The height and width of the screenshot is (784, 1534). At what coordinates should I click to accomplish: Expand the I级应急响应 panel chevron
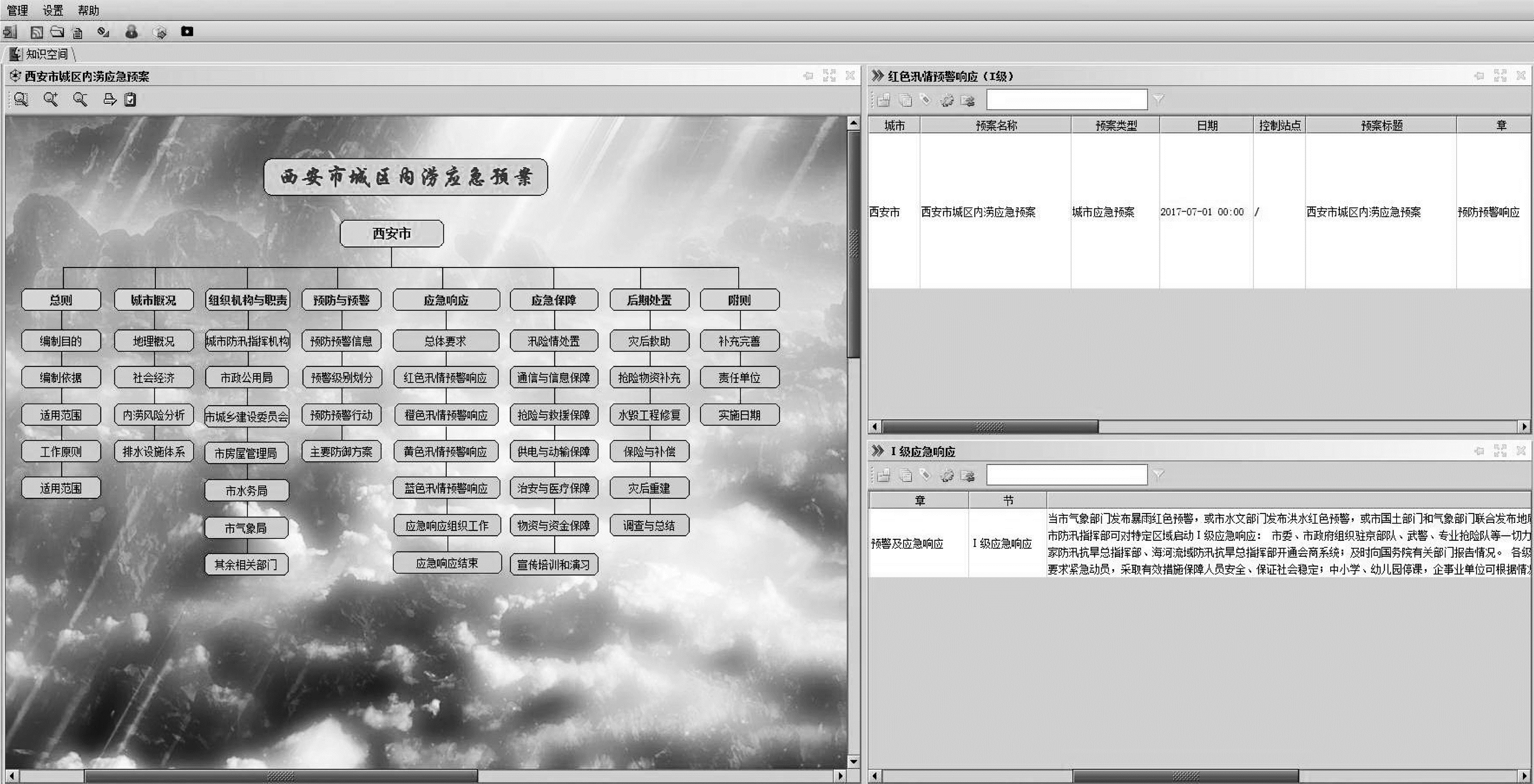coord(877,451)
